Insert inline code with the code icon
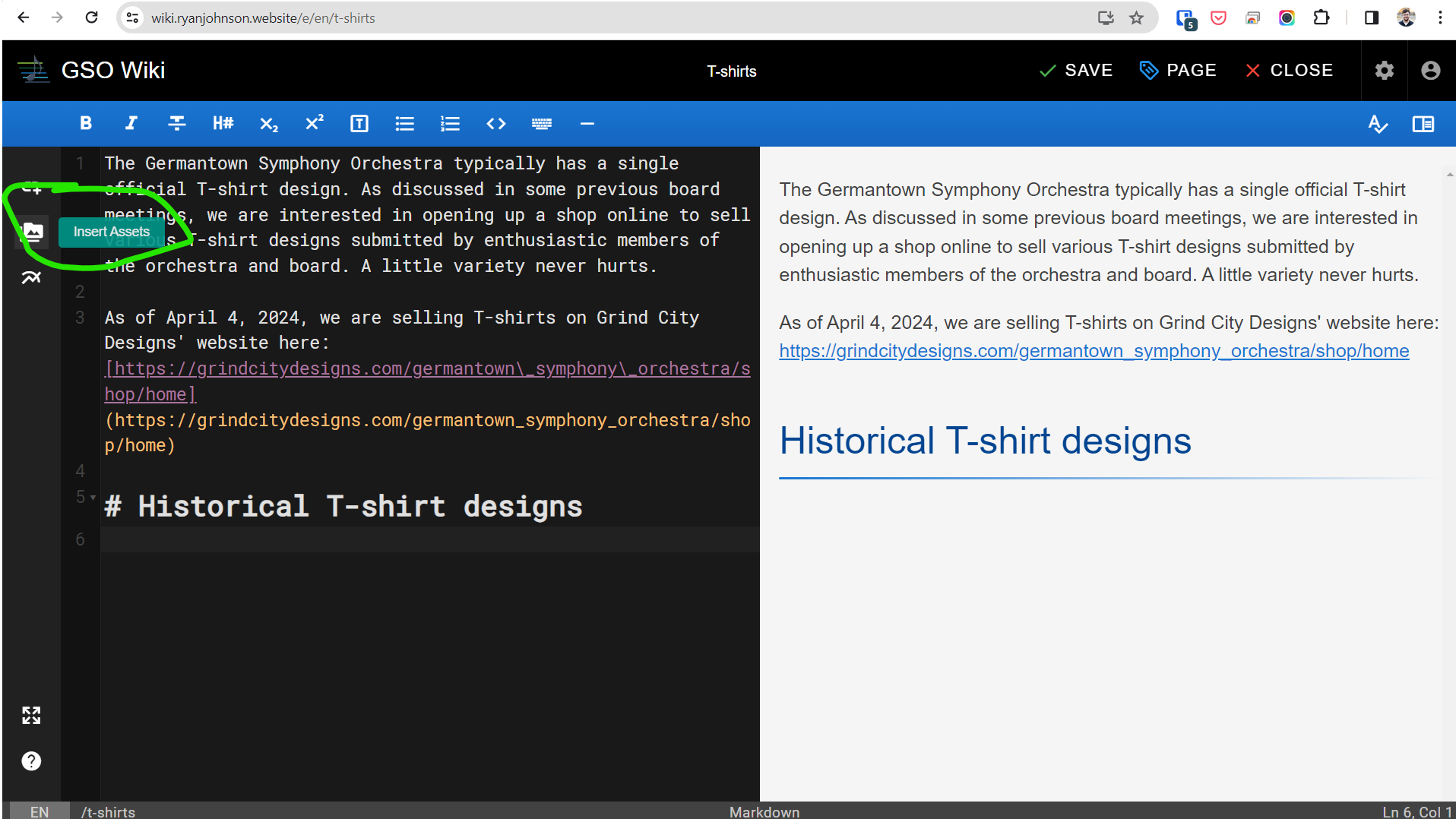Viewport: 1456px width, 819px height. click(x=496, y=123)
